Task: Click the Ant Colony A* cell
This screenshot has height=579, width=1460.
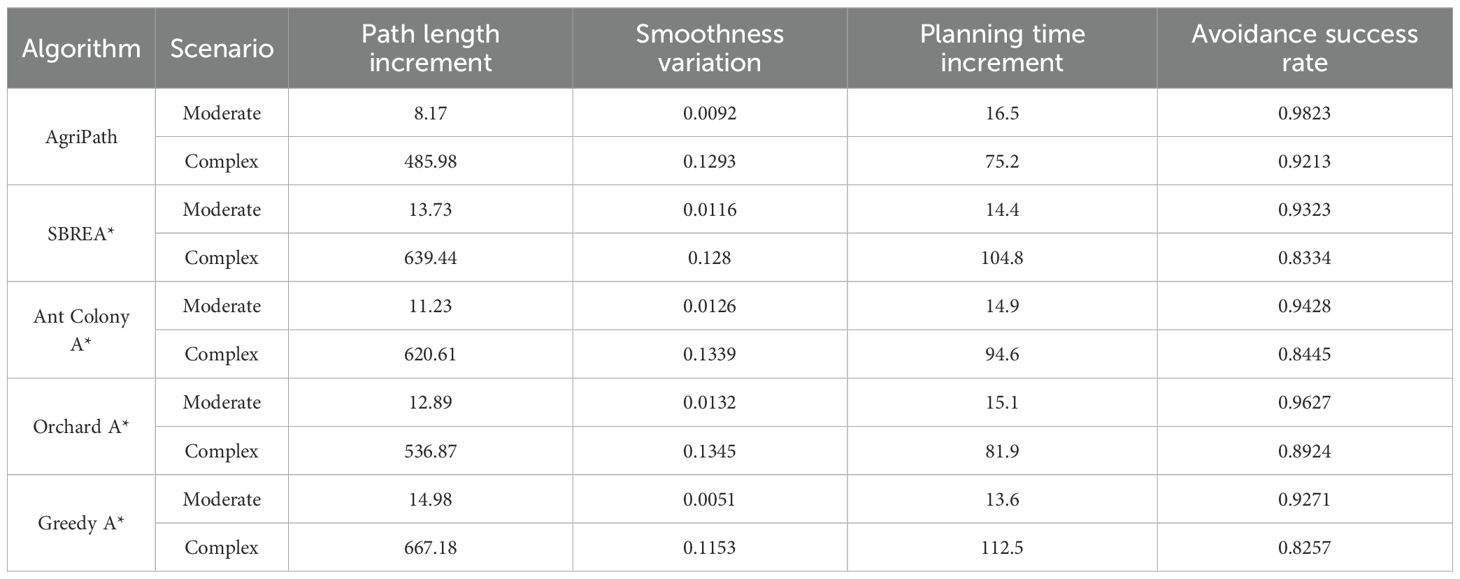Action: point(81,330)
